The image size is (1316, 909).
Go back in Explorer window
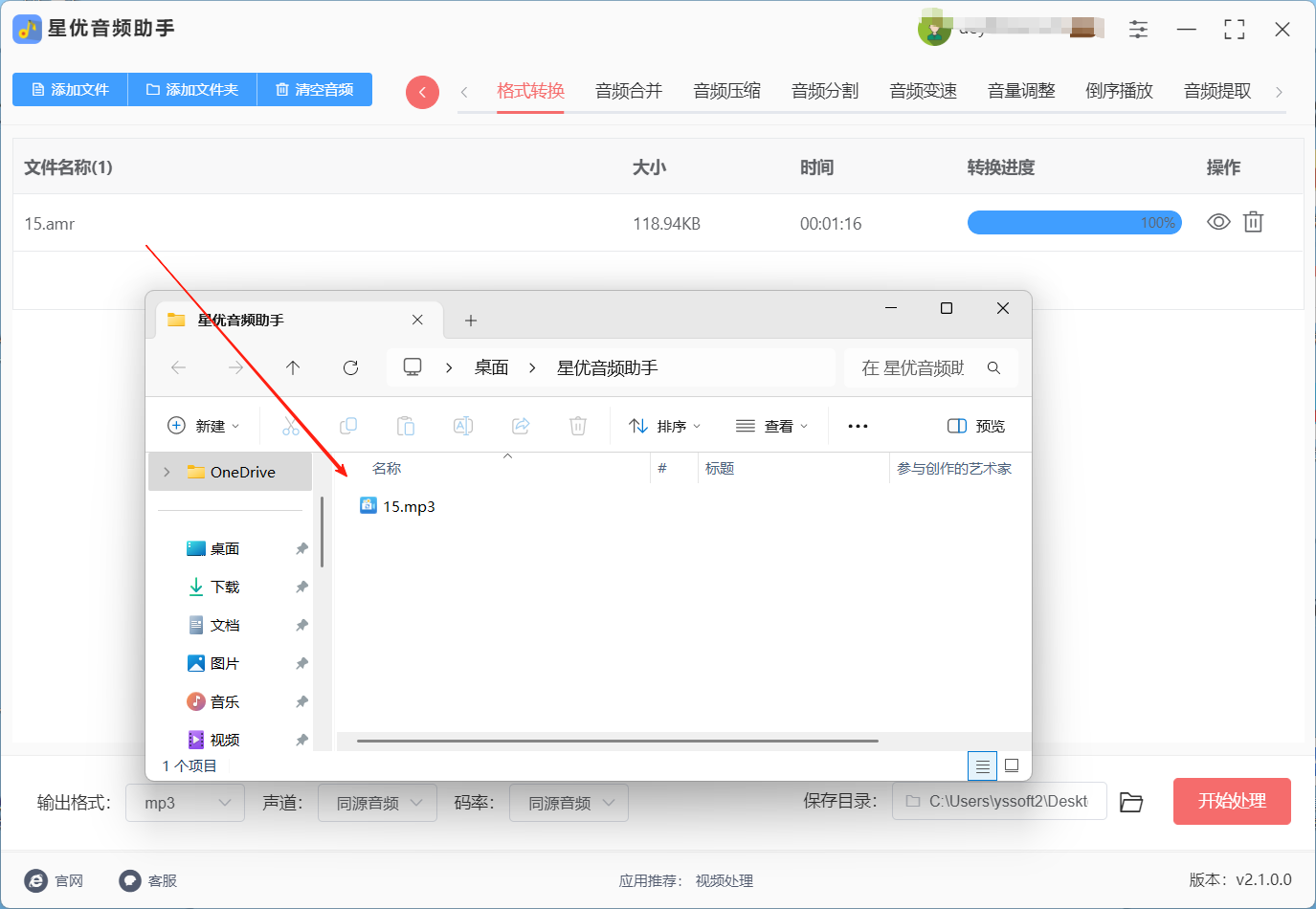(178, 367)
